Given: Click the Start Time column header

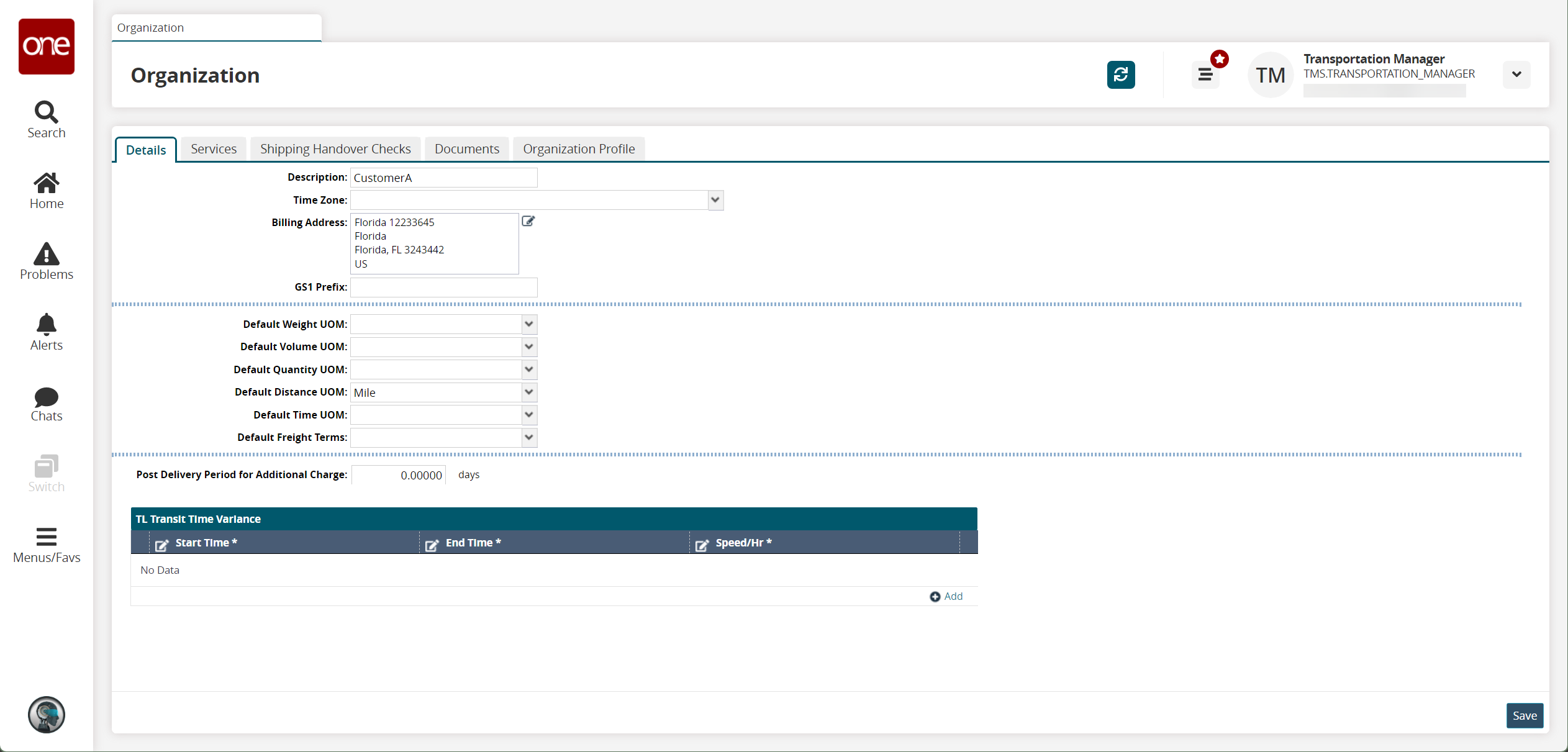Looking at the screenshot, I should click(x=284, y=543).
